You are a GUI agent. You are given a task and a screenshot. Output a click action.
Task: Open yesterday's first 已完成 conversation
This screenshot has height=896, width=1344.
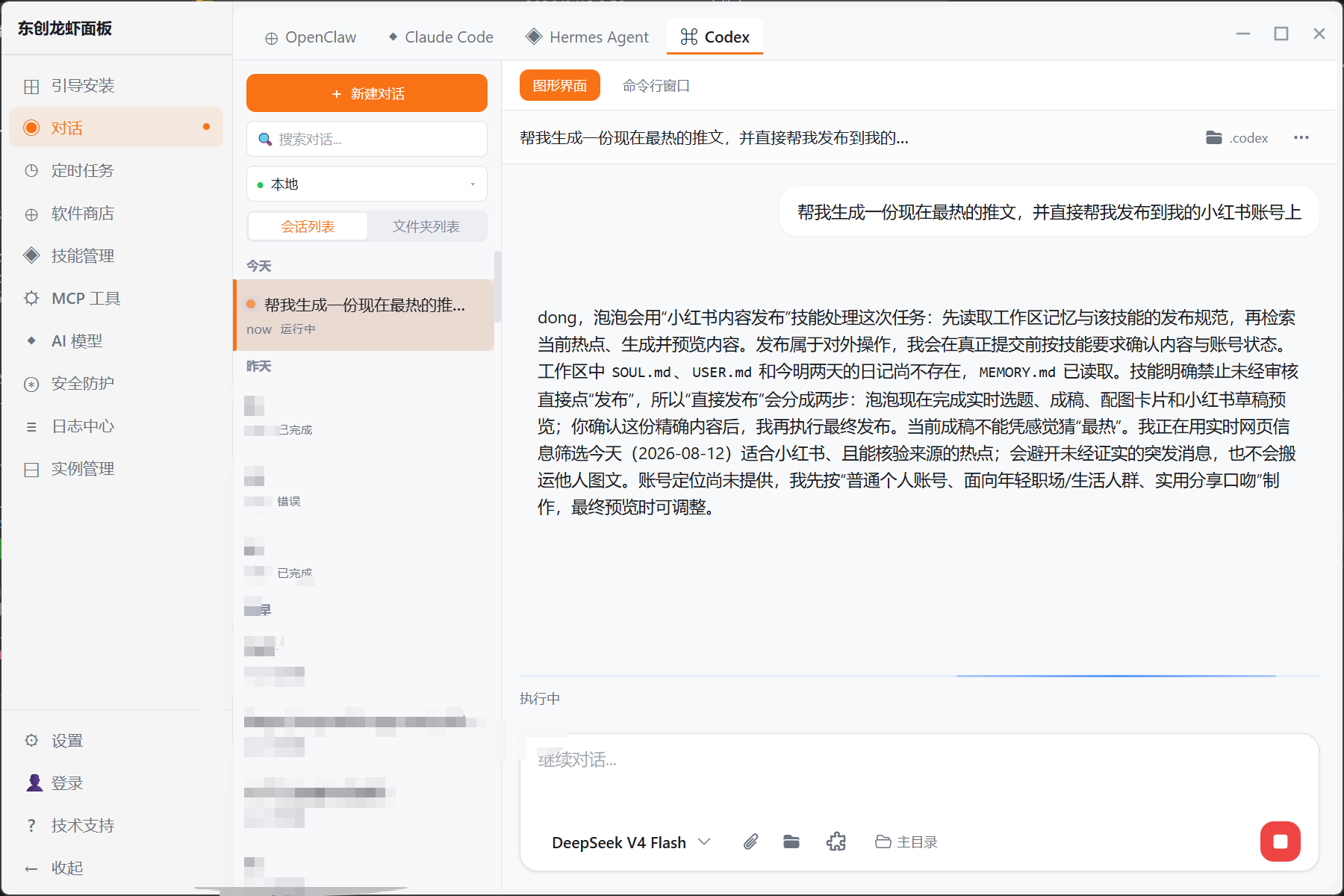point(364,417)
